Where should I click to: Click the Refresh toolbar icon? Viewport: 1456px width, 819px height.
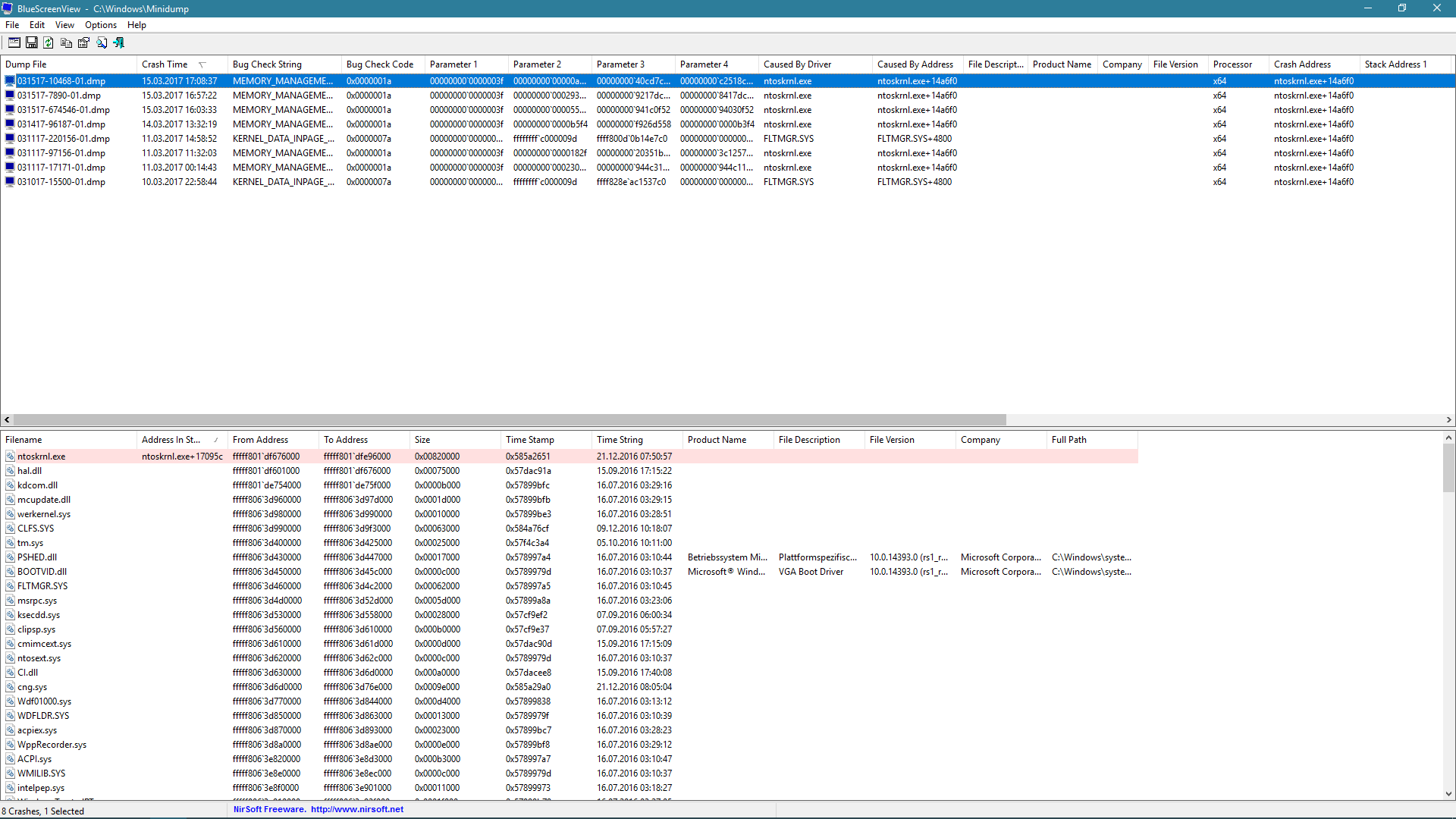[x=49, y=43]
